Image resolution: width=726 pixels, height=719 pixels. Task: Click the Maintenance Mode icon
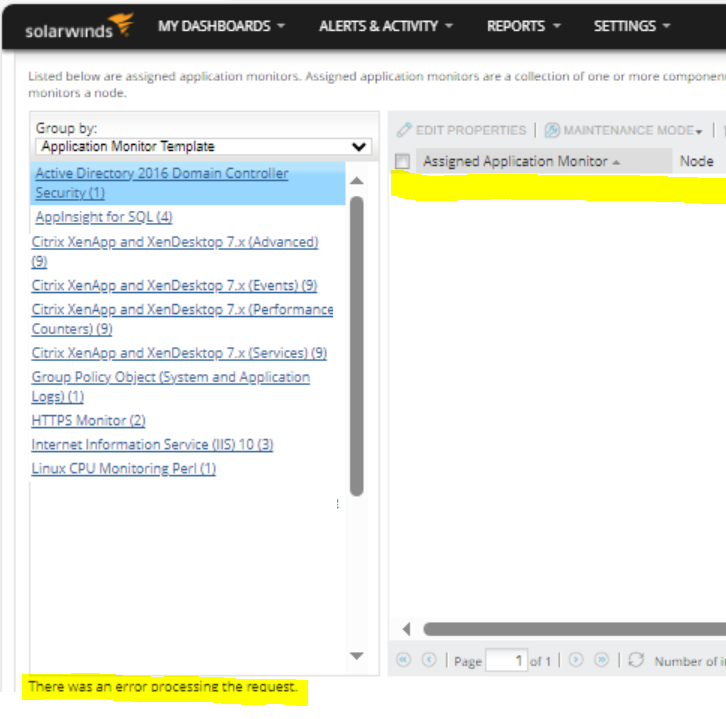pyautogui.click(x=552, y=130)
